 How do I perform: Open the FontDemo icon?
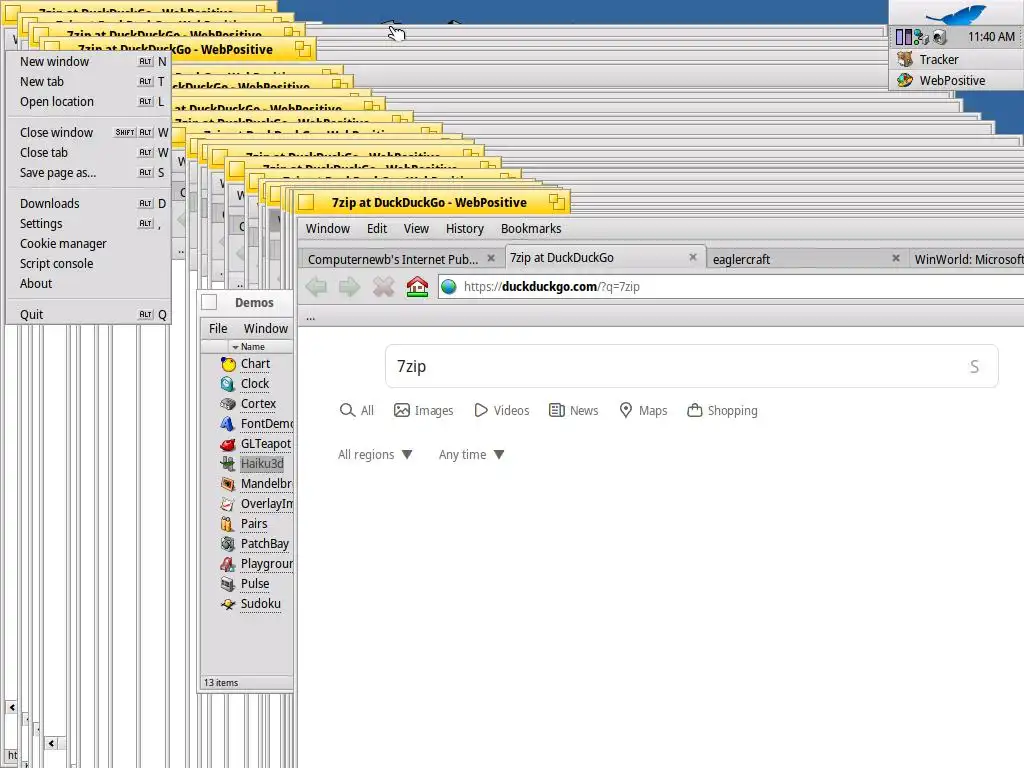point(228,424)
